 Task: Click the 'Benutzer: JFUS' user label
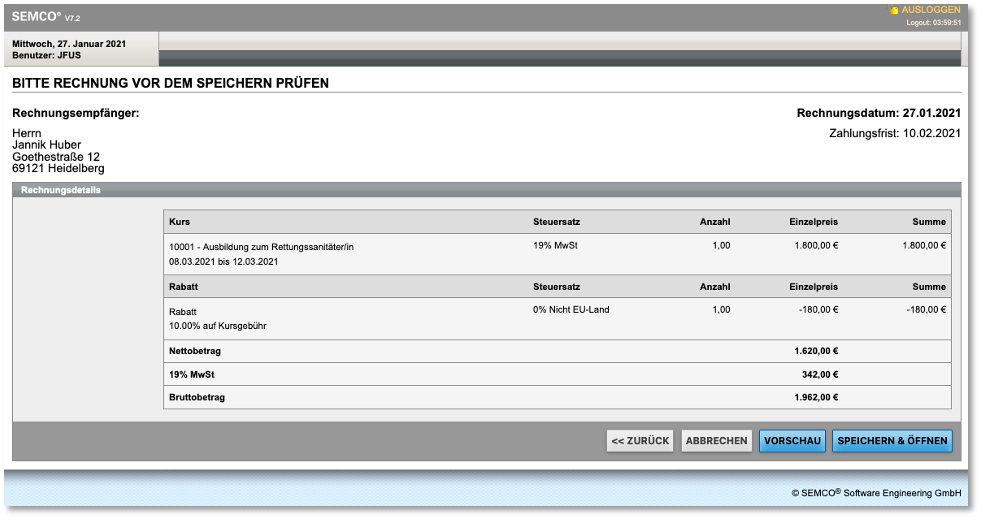coord(46,55)
